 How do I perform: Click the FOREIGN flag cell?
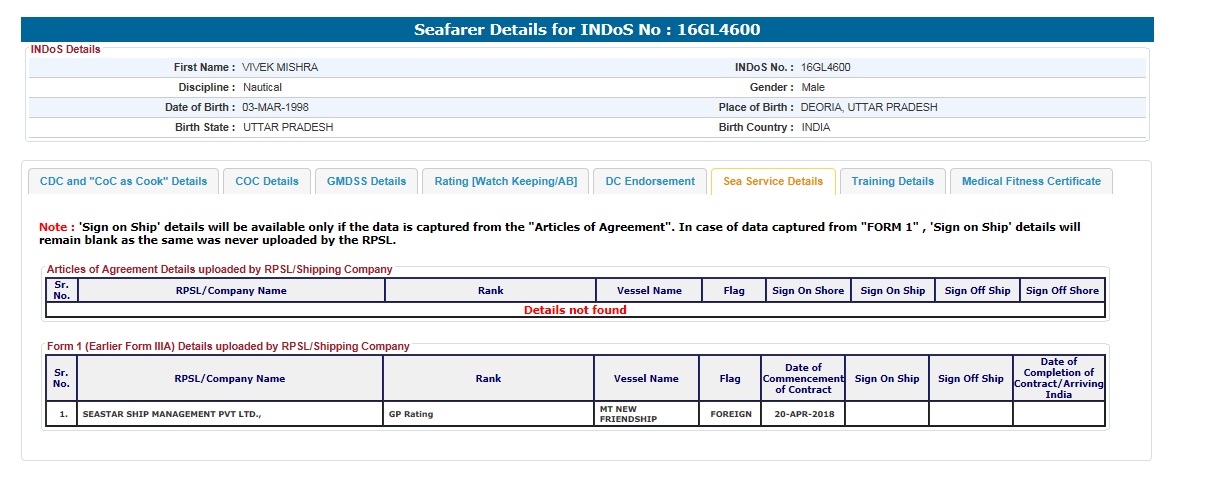pos(730,414)
